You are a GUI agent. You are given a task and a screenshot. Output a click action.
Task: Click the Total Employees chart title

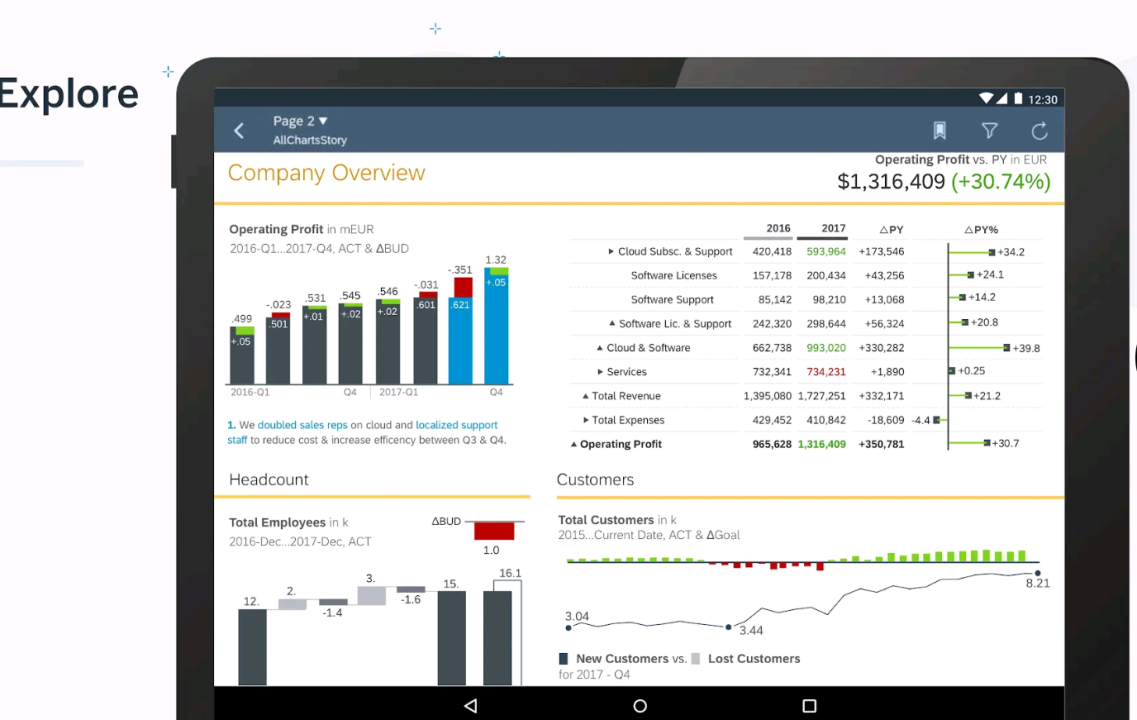[289, 522]
